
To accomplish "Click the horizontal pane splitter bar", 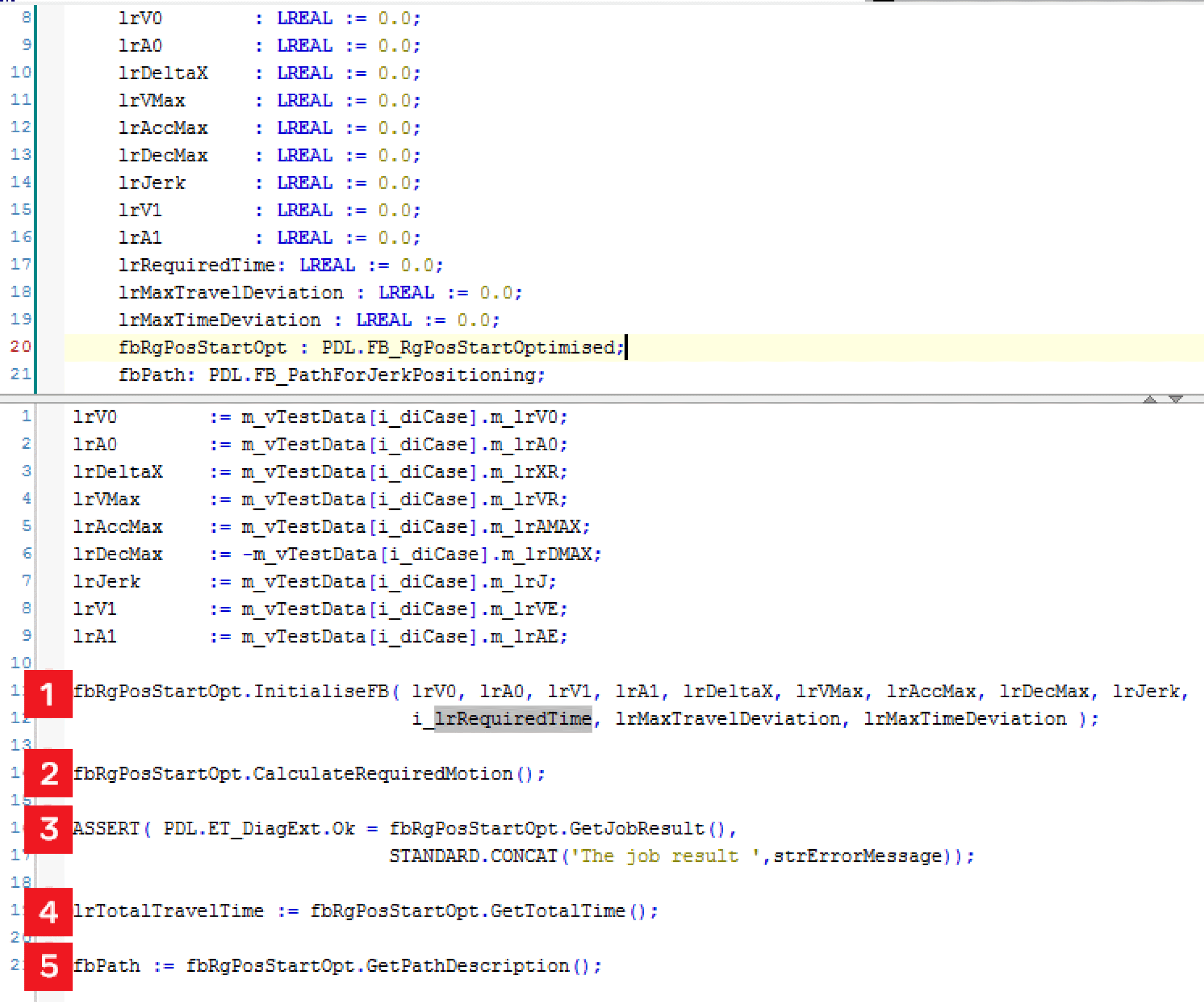I will (573, 398).
